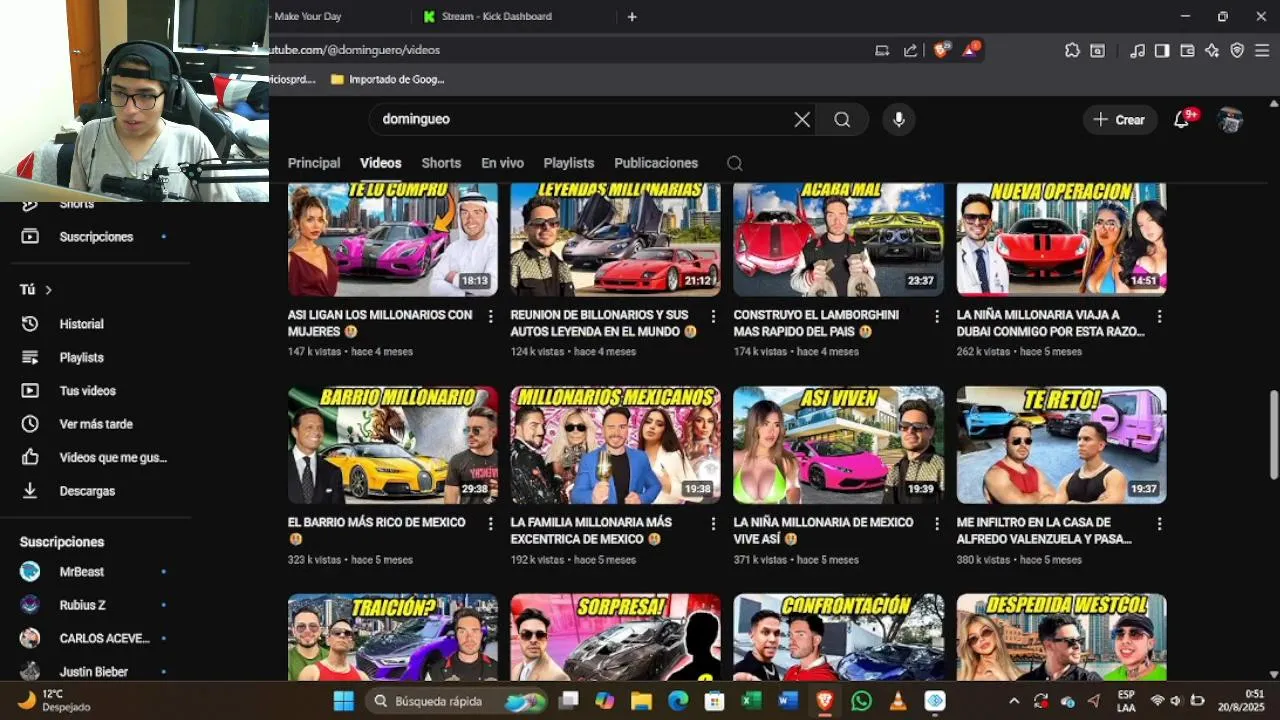The width and height of the screenshot is (1280, 720).
Task: Play the TE LO COMPRO thumbnail video
Action: click(393, 239)
